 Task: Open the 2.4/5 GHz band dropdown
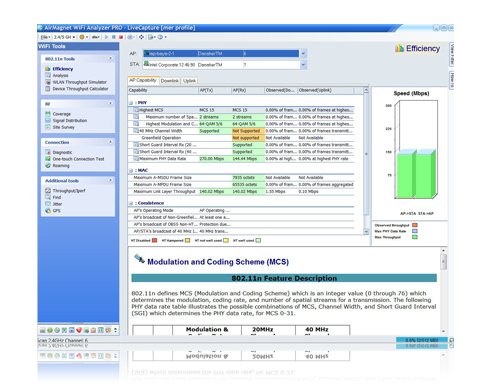pos(65,37)
